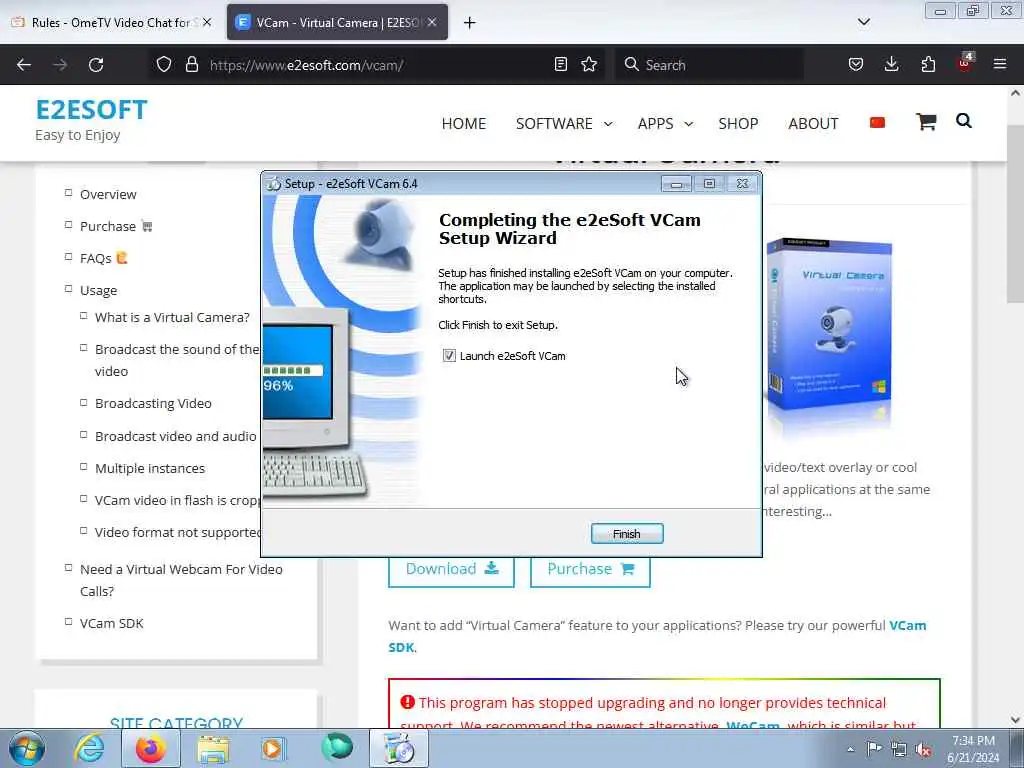The width and height of the screenshot is (1024, 768).
Task: Open the VCam SDK sidebar link
Action: [112, 623]
